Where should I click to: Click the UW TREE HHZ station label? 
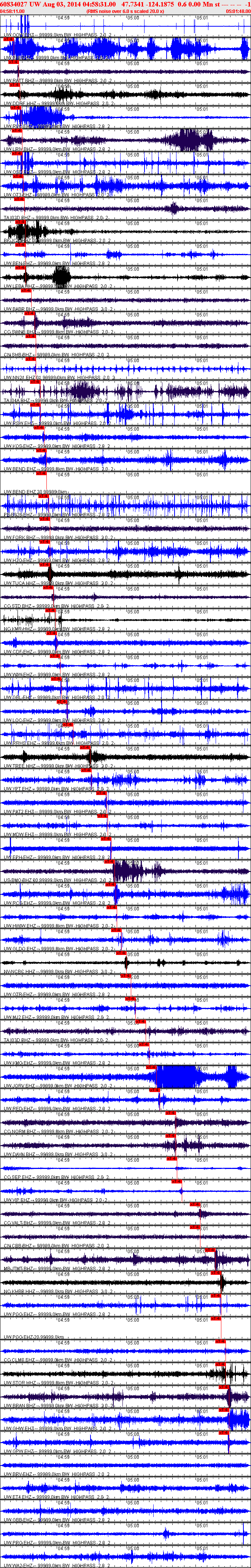18,766
